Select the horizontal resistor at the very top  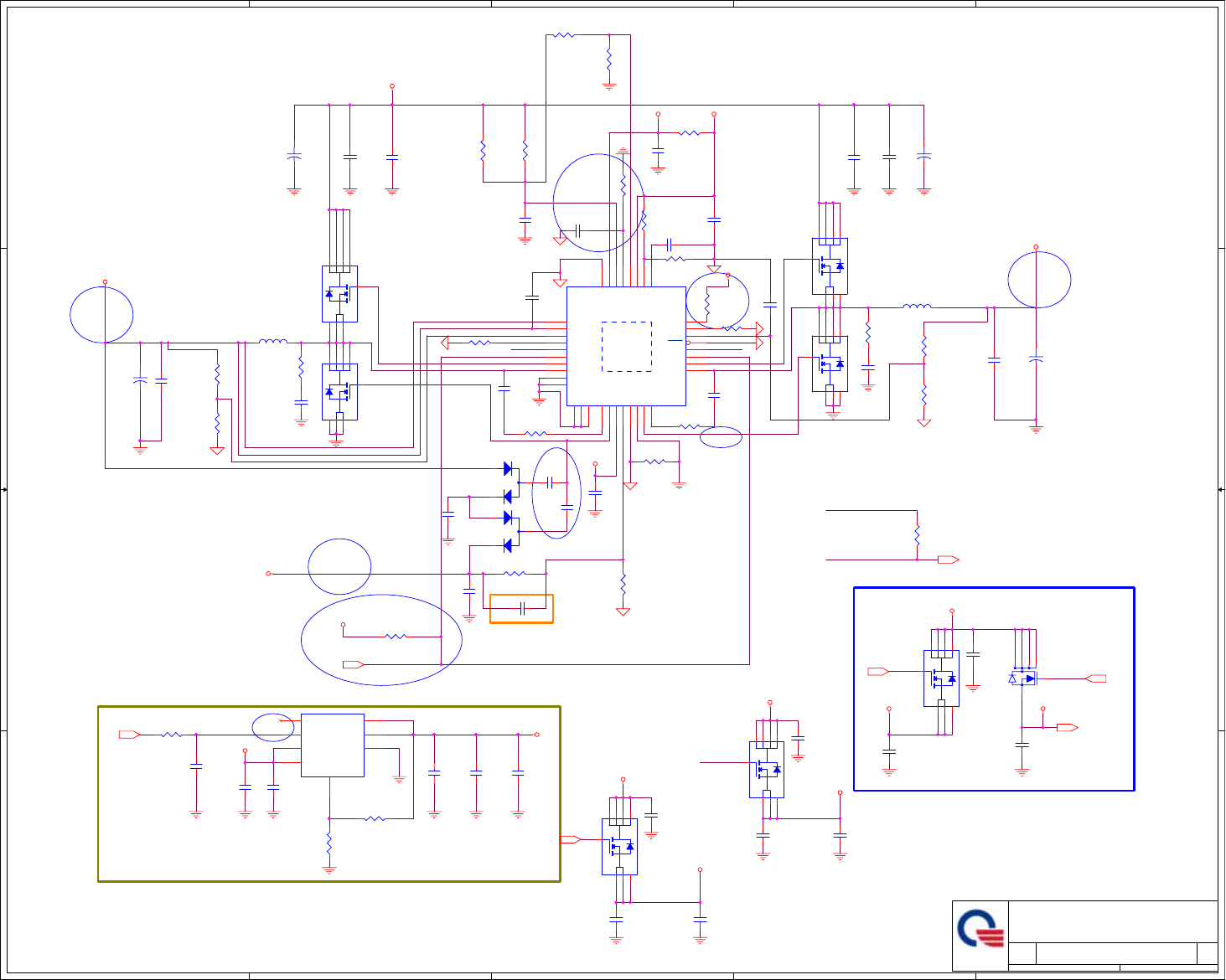click(564, 35)
